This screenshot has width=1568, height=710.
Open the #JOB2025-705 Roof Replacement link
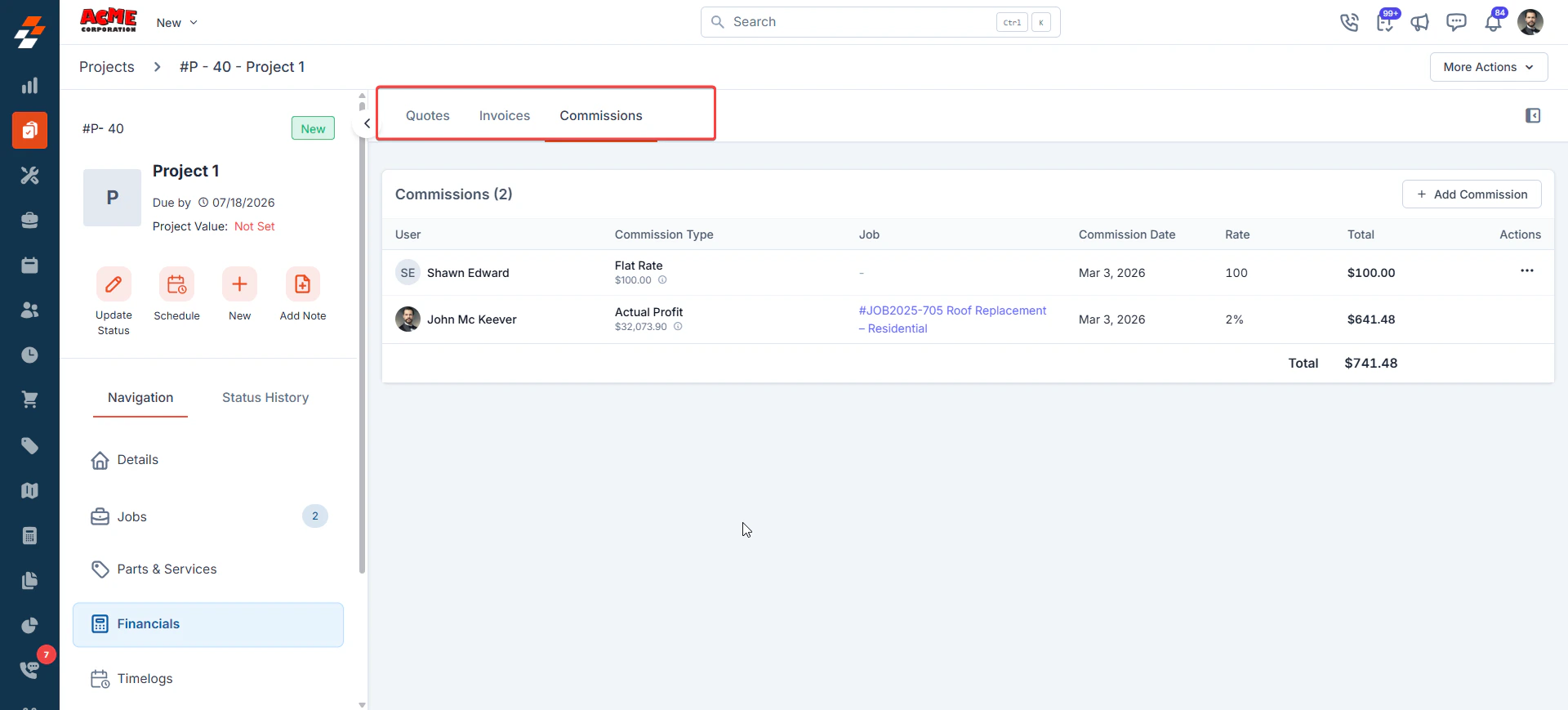click(952, 319)
